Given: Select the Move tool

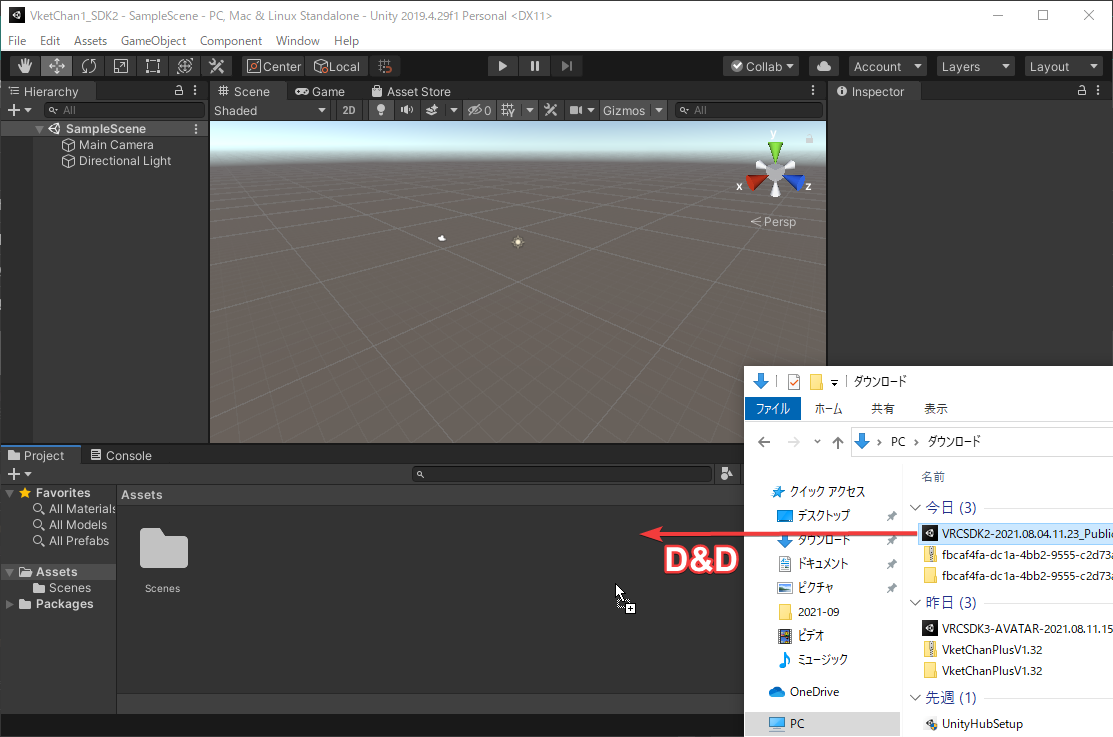Looking at the screenshot, I should click(56, 66).
